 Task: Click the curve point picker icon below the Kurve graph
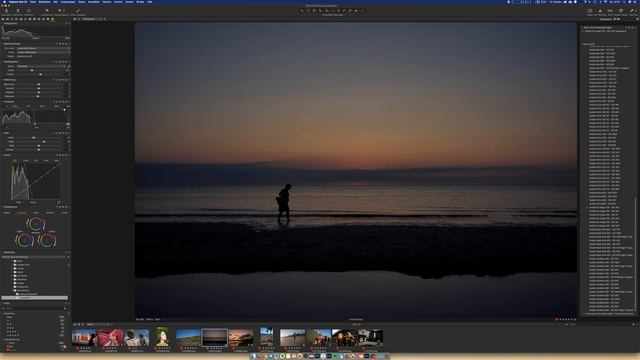point(59,202)
